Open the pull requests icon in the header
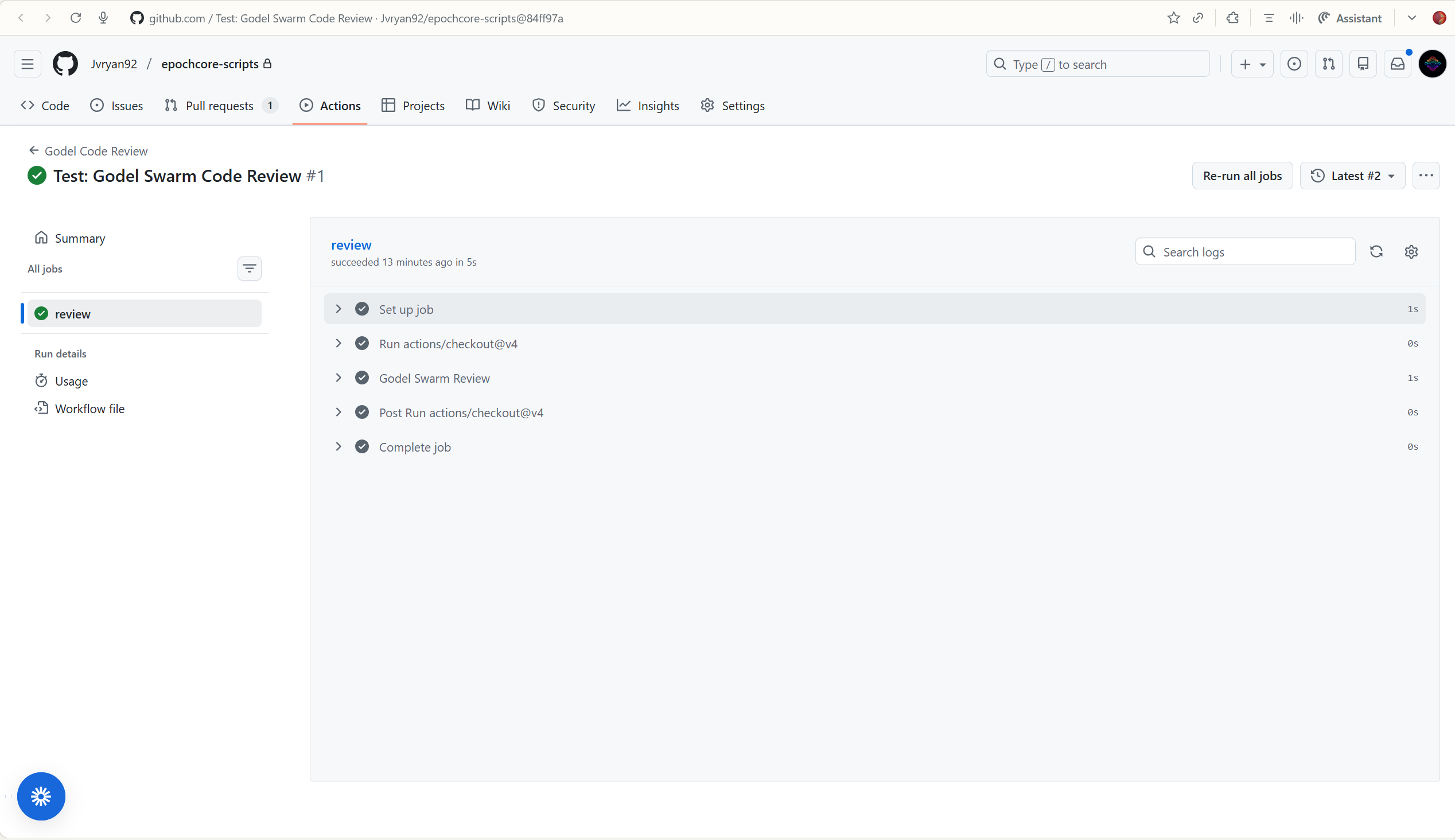This screenshot has width=1455, height=840. [1328, 64]
